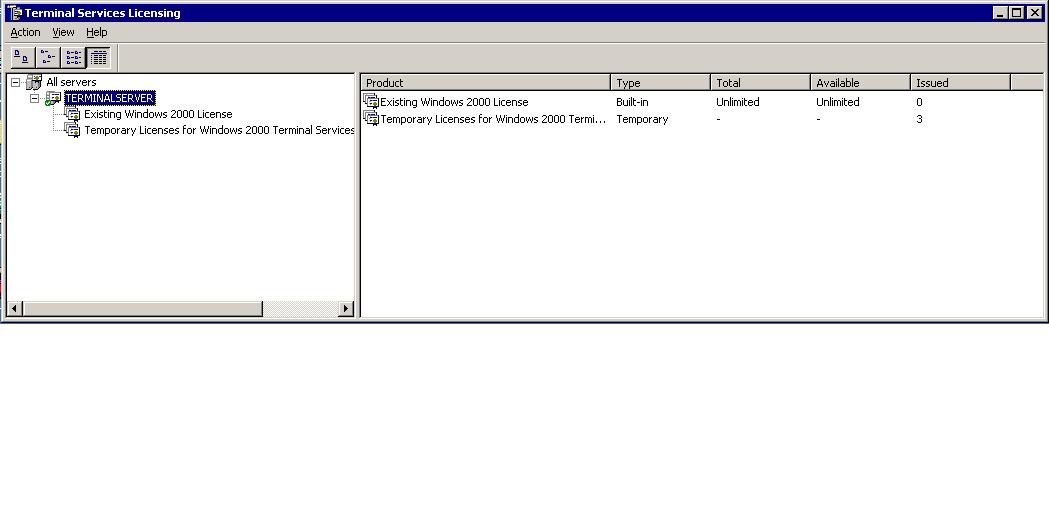Click the Terminal Services Licensing title bar icon
Viewport: 1049px width, 512px height.
click(x=14, y=13)
